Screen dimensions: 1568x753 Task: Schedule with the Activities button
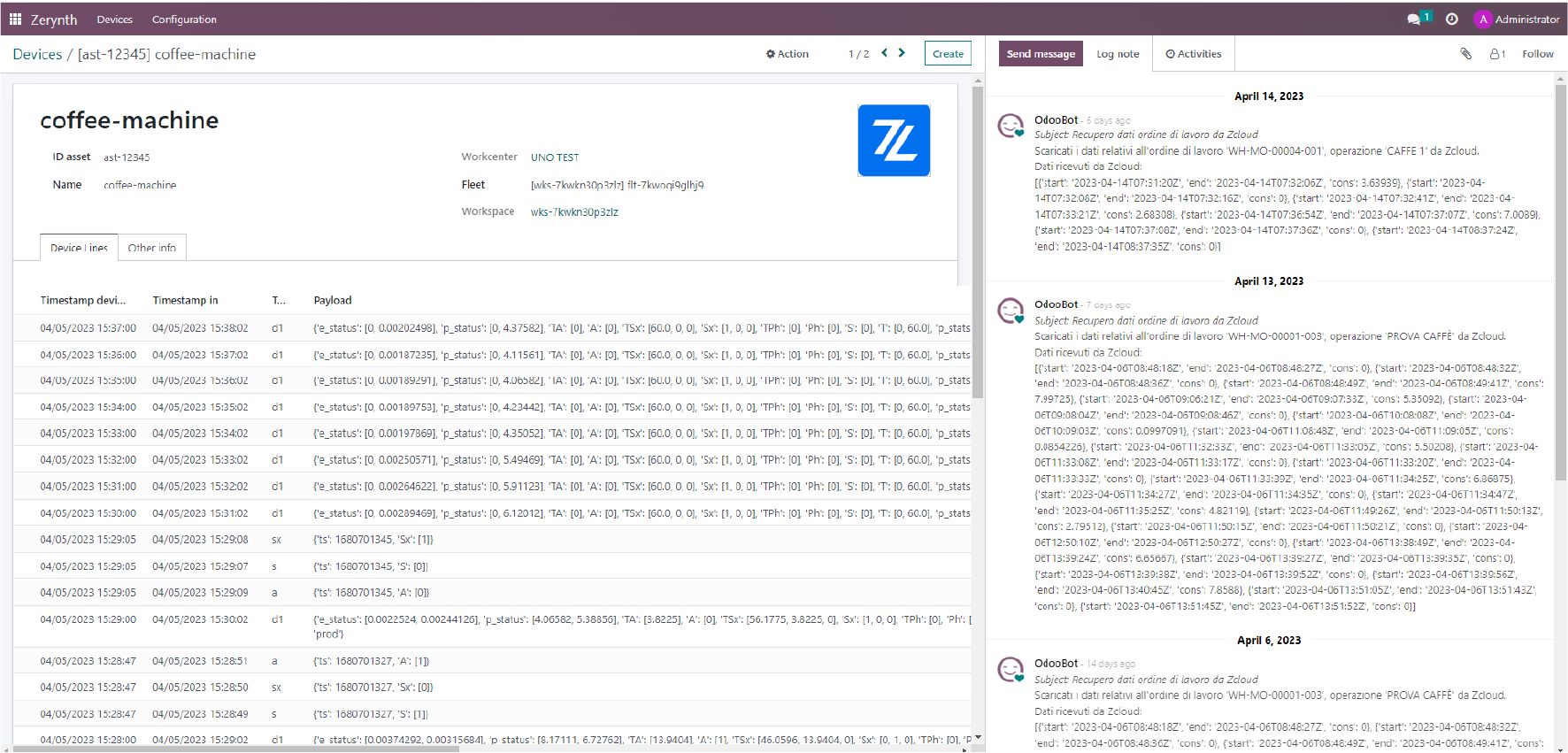pos(1193,54)
